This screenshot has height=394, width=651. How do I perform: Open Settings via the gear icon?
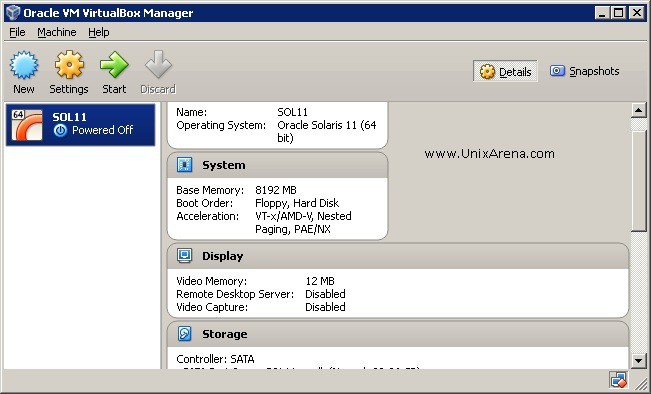pyautogui.click(x=69, y=65)
